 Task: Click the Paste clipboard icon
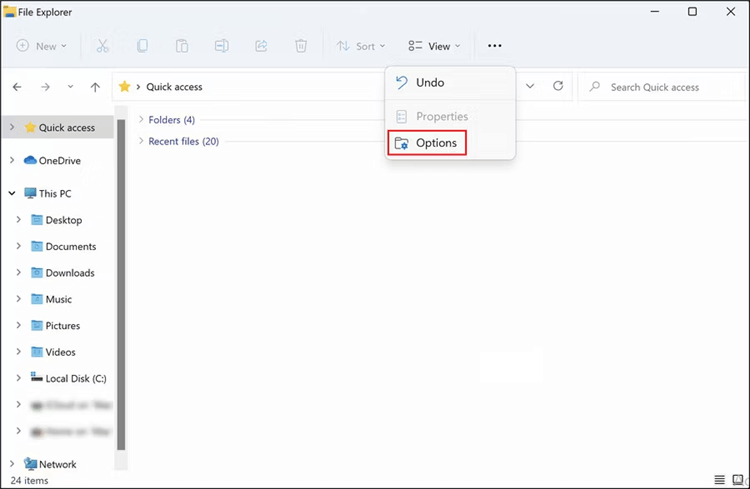[x=182, y=46]
